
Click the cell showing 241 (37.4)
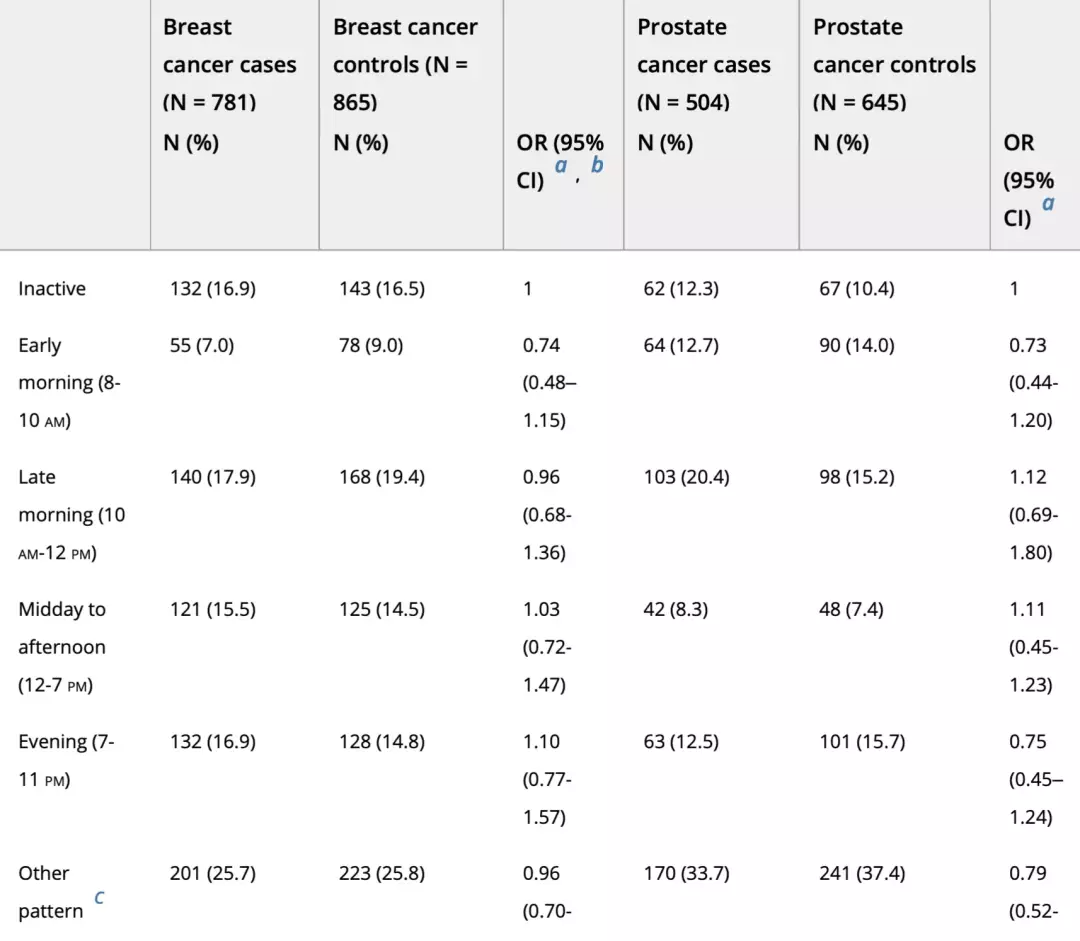[861, 874]
